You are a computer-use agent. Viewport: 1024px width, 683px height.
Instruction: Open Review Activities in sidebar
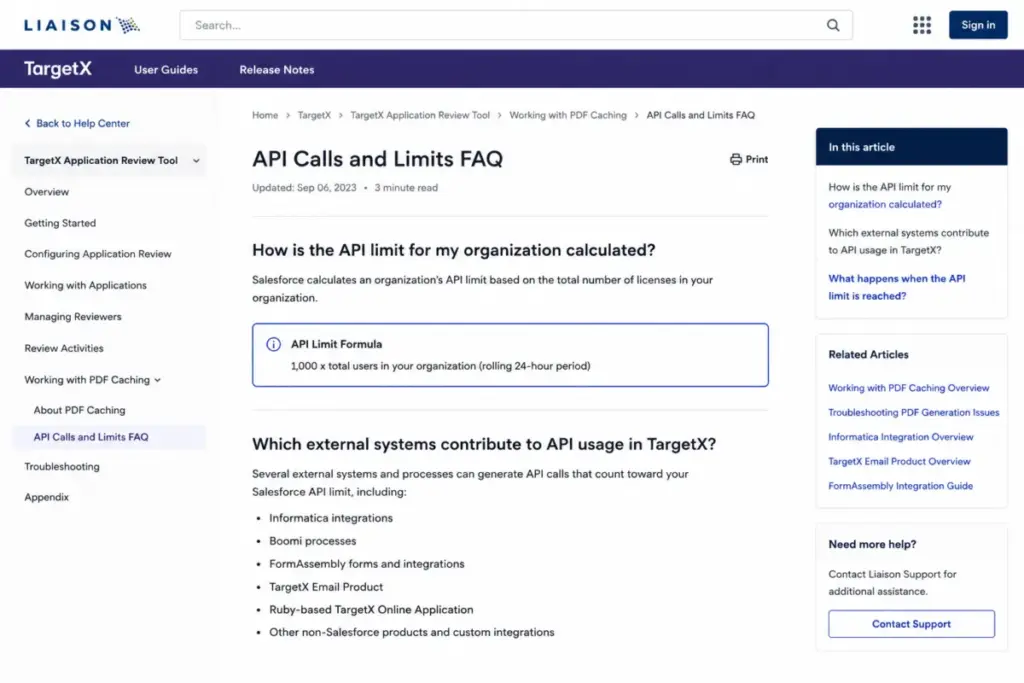tap(64, 349)
